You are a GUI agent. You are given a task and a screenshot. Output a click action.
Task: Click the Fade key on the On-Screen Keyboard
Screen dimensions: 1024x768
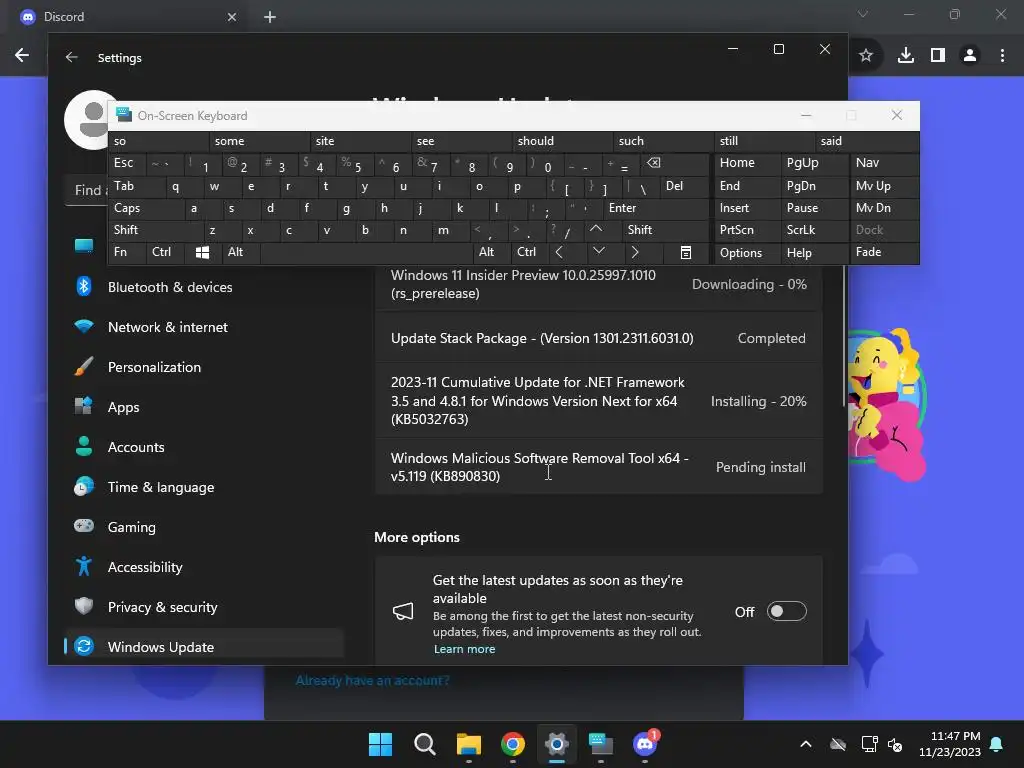884,252
